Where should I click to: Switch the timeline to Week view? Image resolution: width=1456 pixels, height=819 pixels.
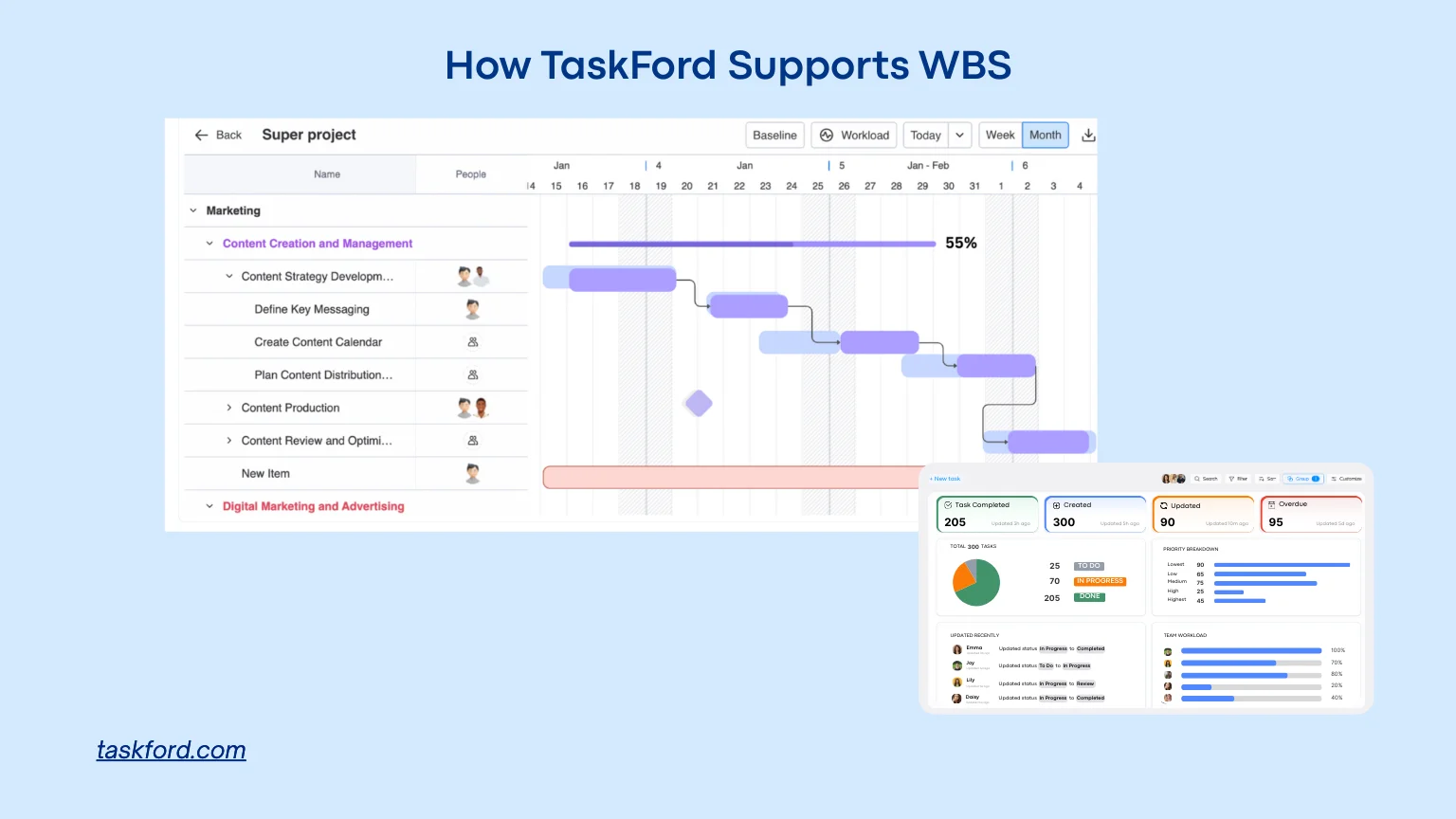(999, 136)
